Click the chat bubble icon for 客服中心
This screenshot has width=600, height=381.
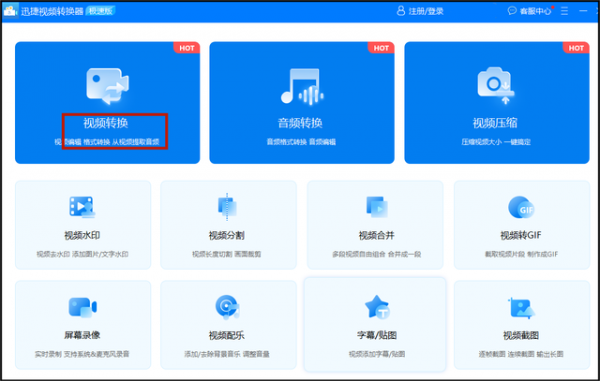coord(512,11)
